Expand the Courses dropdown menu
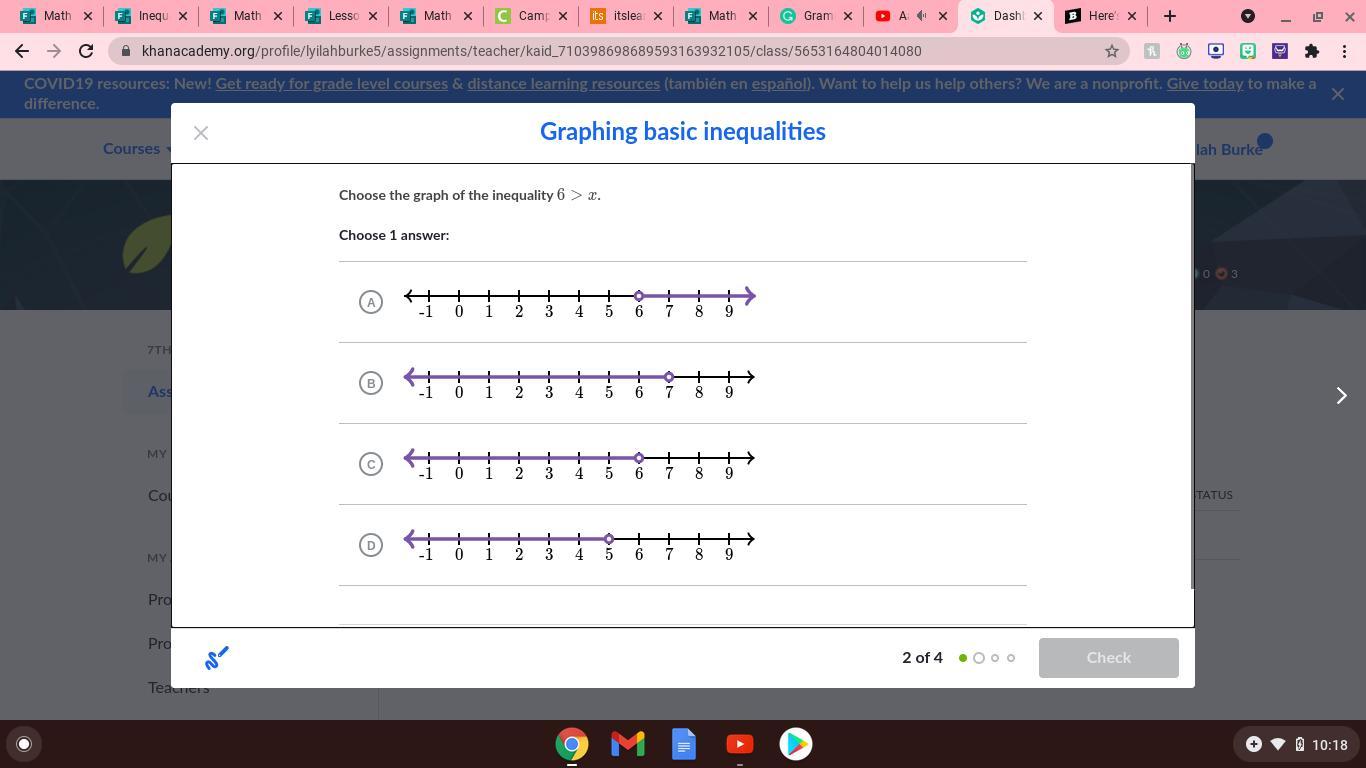The image size is (1366, 768). coord(138,148)
